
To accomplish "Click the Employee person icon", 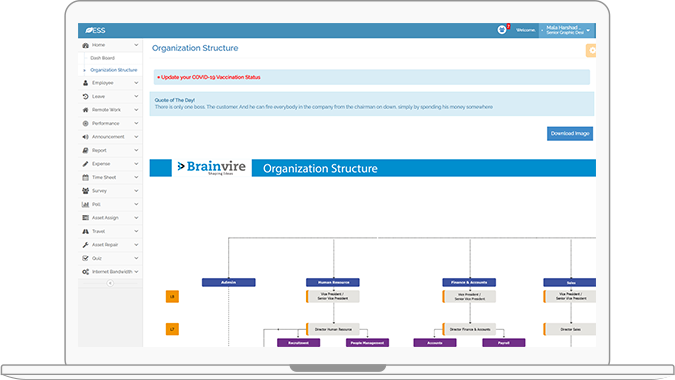I will coord(85,83).
